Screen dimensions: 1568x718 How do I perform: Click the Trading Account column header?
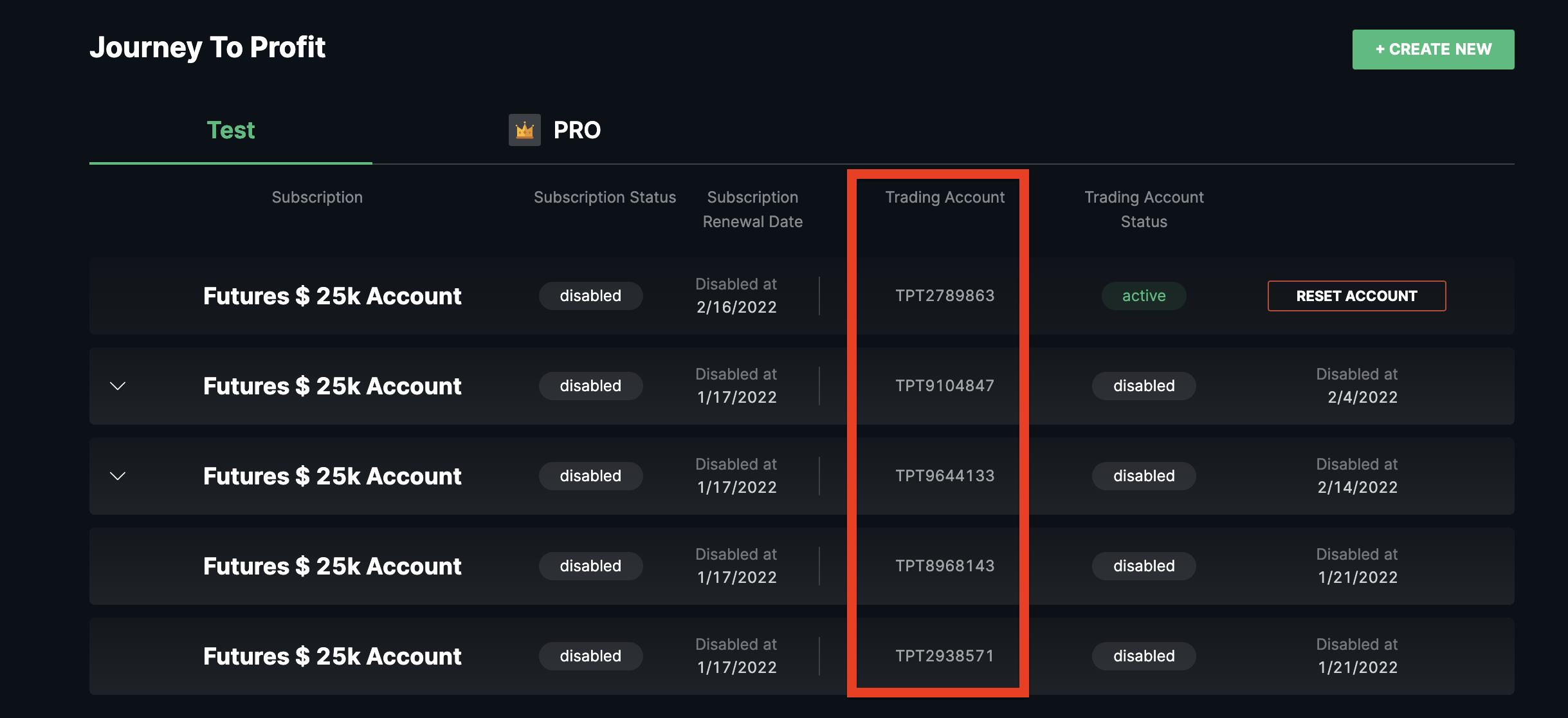click(945, 198)
